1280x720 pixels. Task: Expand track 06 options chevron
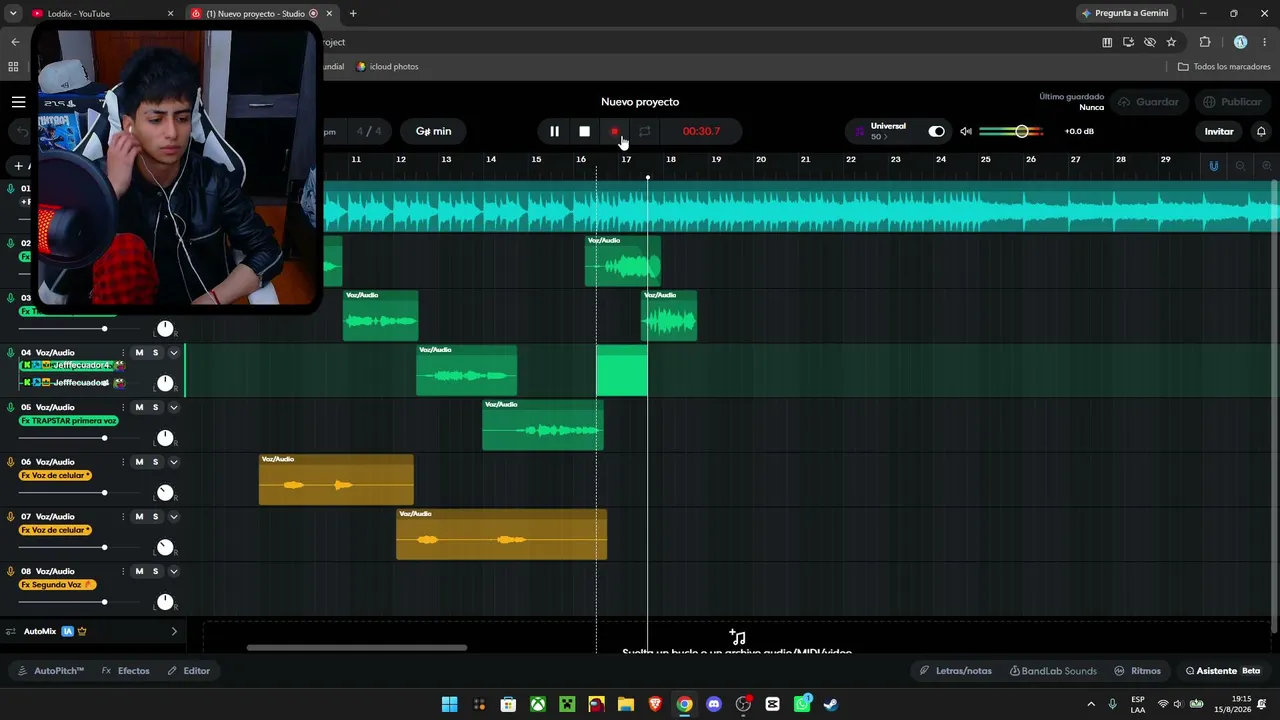tap(173, 462)
